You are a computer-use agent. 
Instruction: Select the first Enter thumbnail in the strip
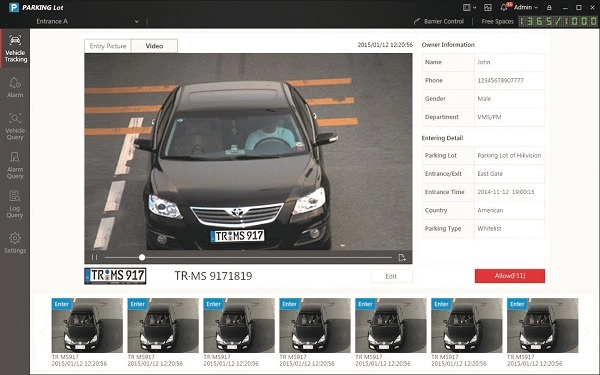coord(87,325)
